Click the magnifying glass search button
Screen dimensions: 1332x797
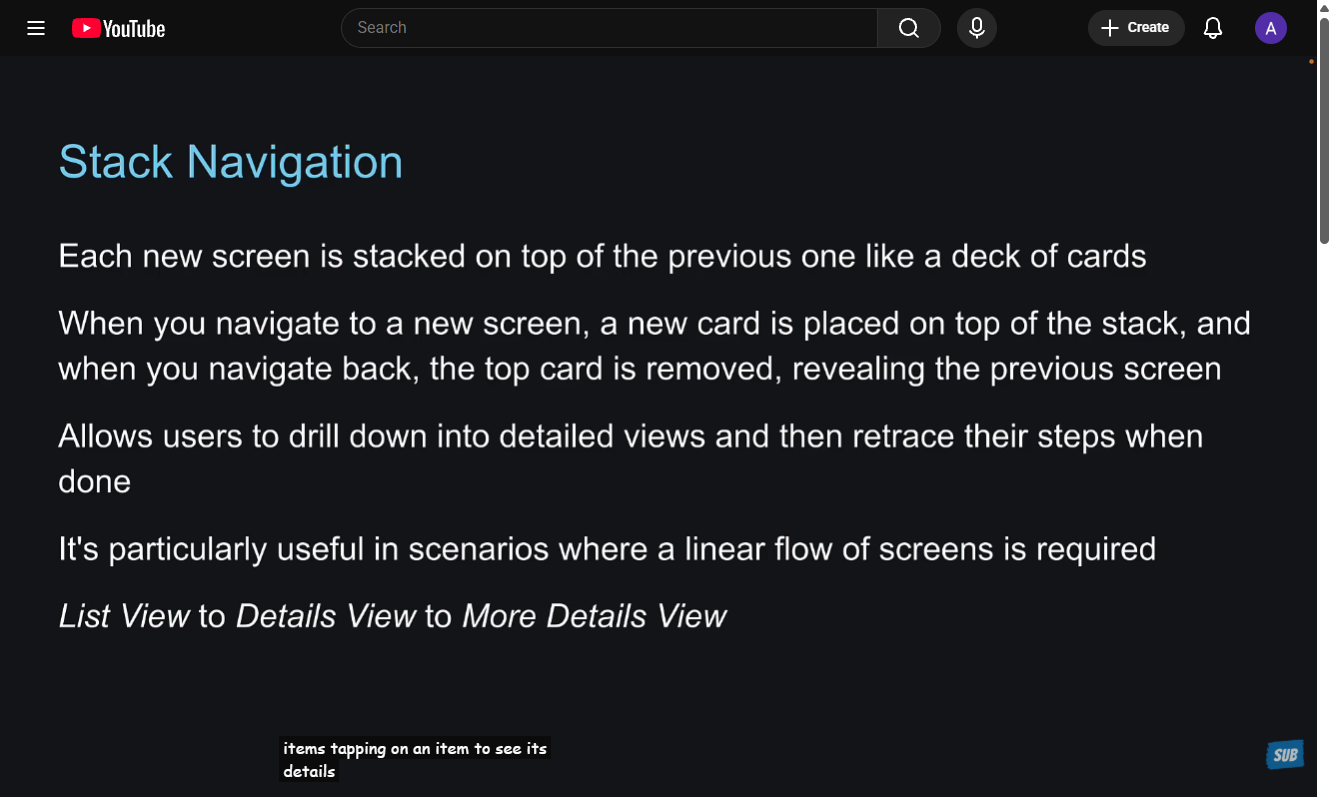[908, 28]
